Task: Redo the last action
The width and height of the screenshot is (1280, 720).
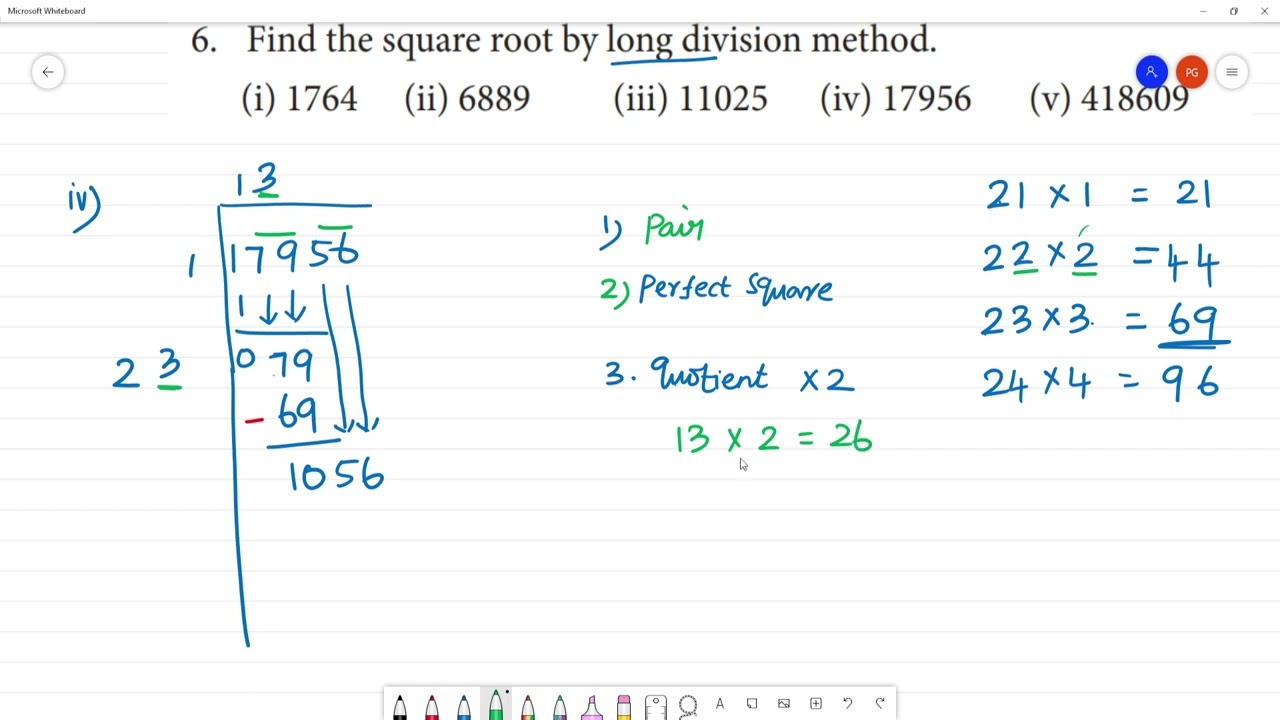Action: (880, 704)
